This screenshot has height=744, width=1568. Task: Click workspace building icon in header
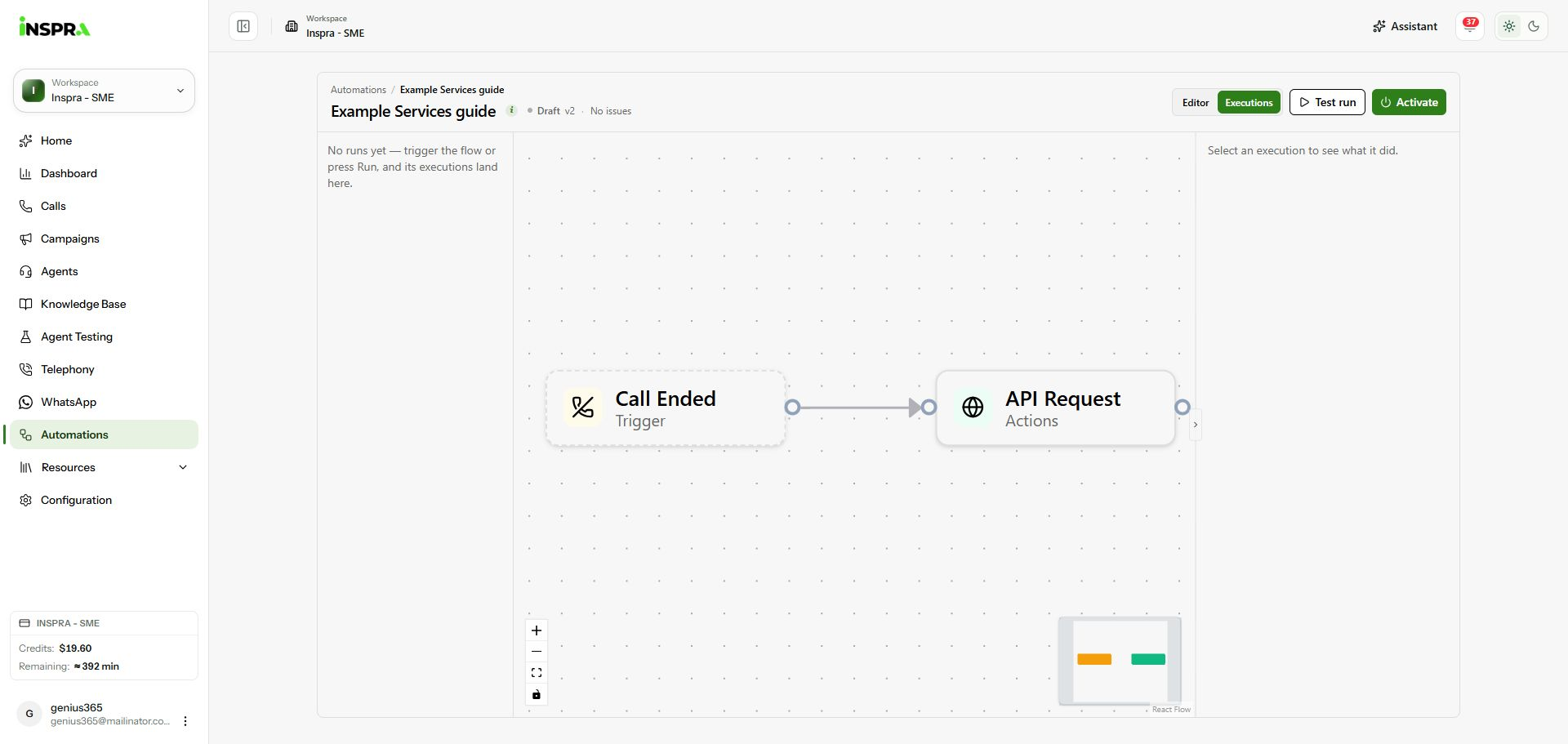pyautogui.click(x=292, y=26)
